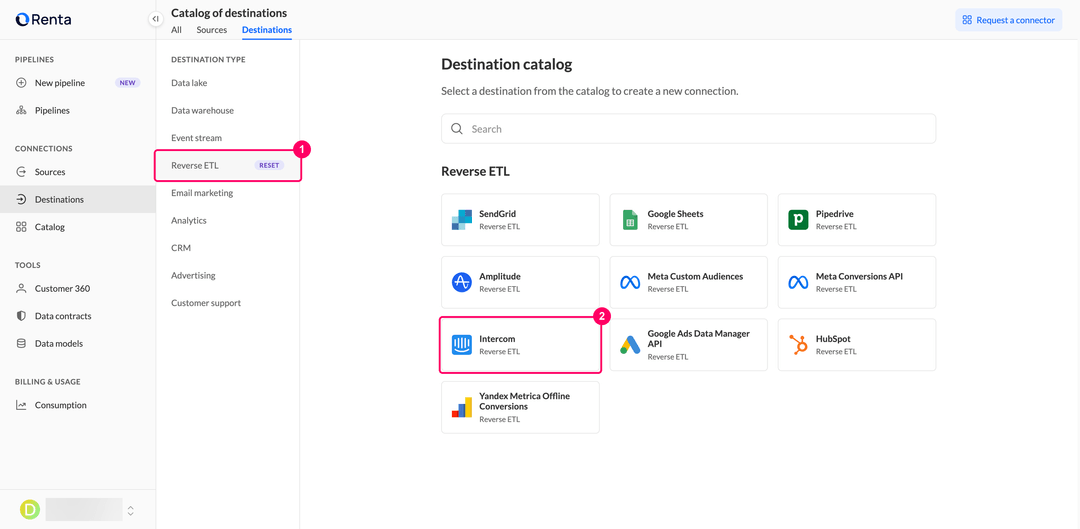Open the account switcher chevrons

pyautogui.click(x=131, y=510)
